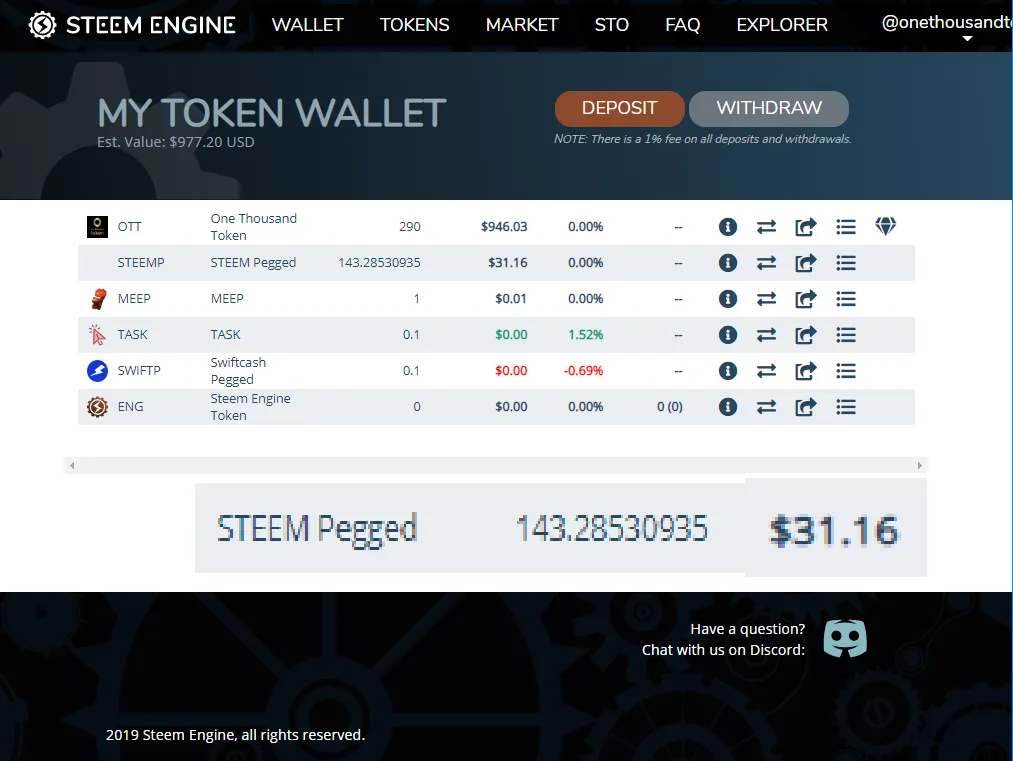Click the SWIFTP token logo
This screenshot has width=1013, height=761.
(x=98, y=371)
